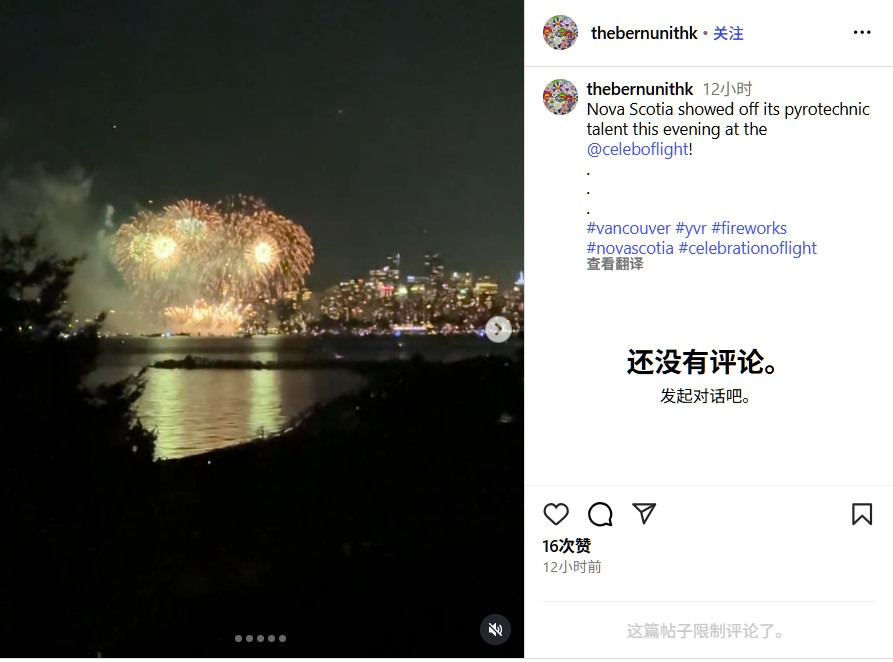Image resolution: width=893 pixels, height=662 pixels.
Task: Open the #yvr hashtag
Action: [691, 228]
